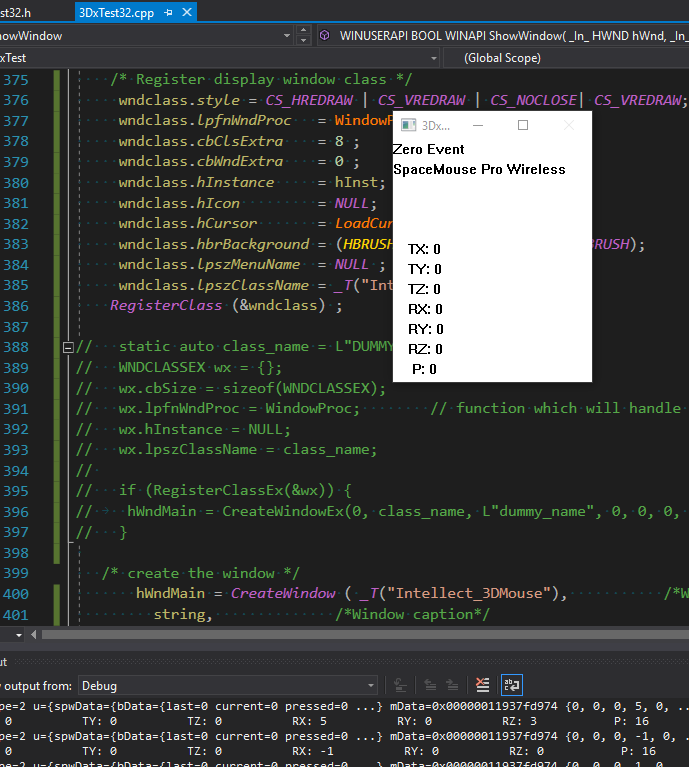
Task: Click CS_HREDRAW on line 376
Action: point(309,100)
